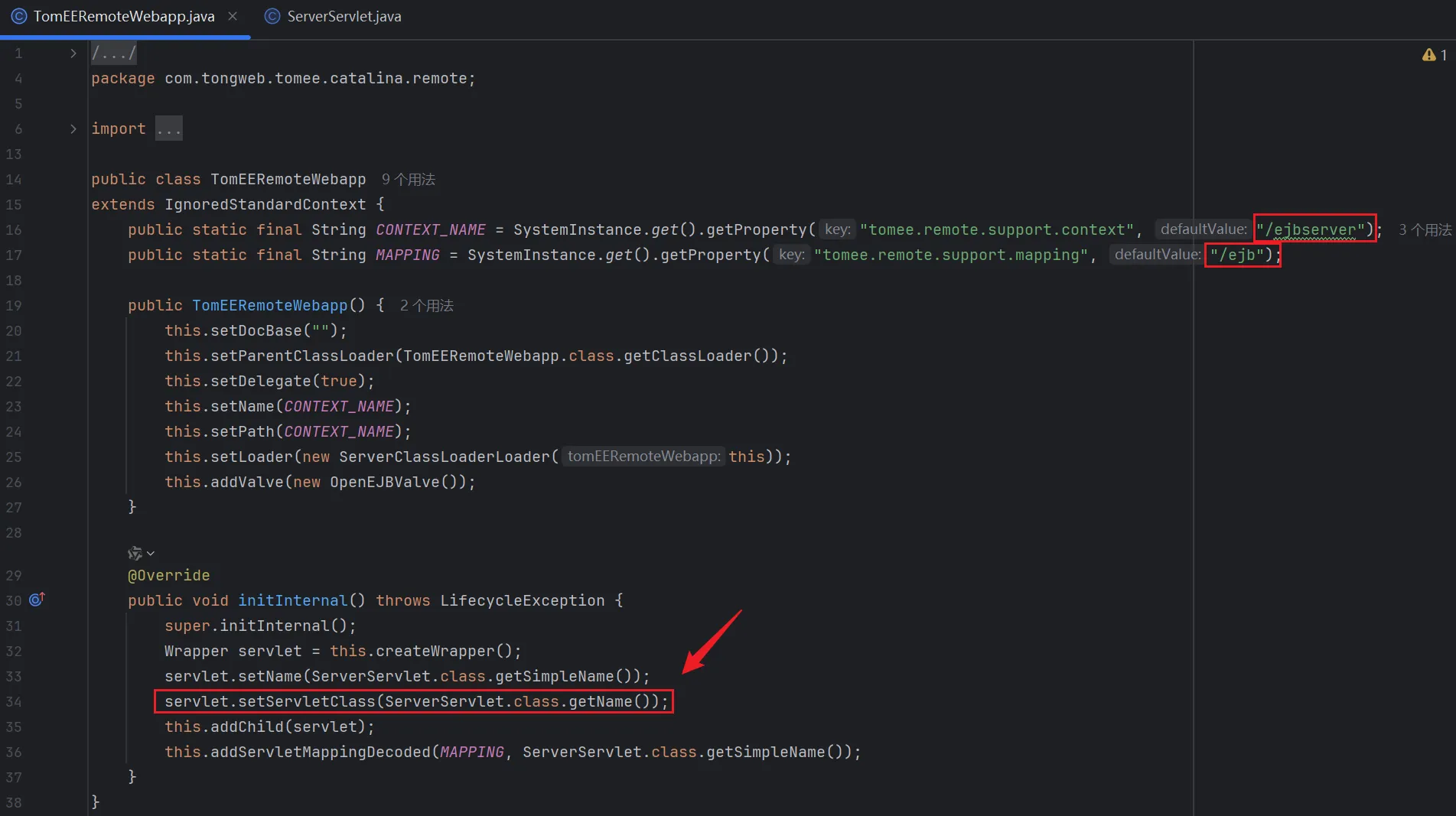Click the class icon on the TomEERemoteWebapp.java tab
Image resolution: width=1456 pixels, height=816 pixels.
click(x=19, y=16)
